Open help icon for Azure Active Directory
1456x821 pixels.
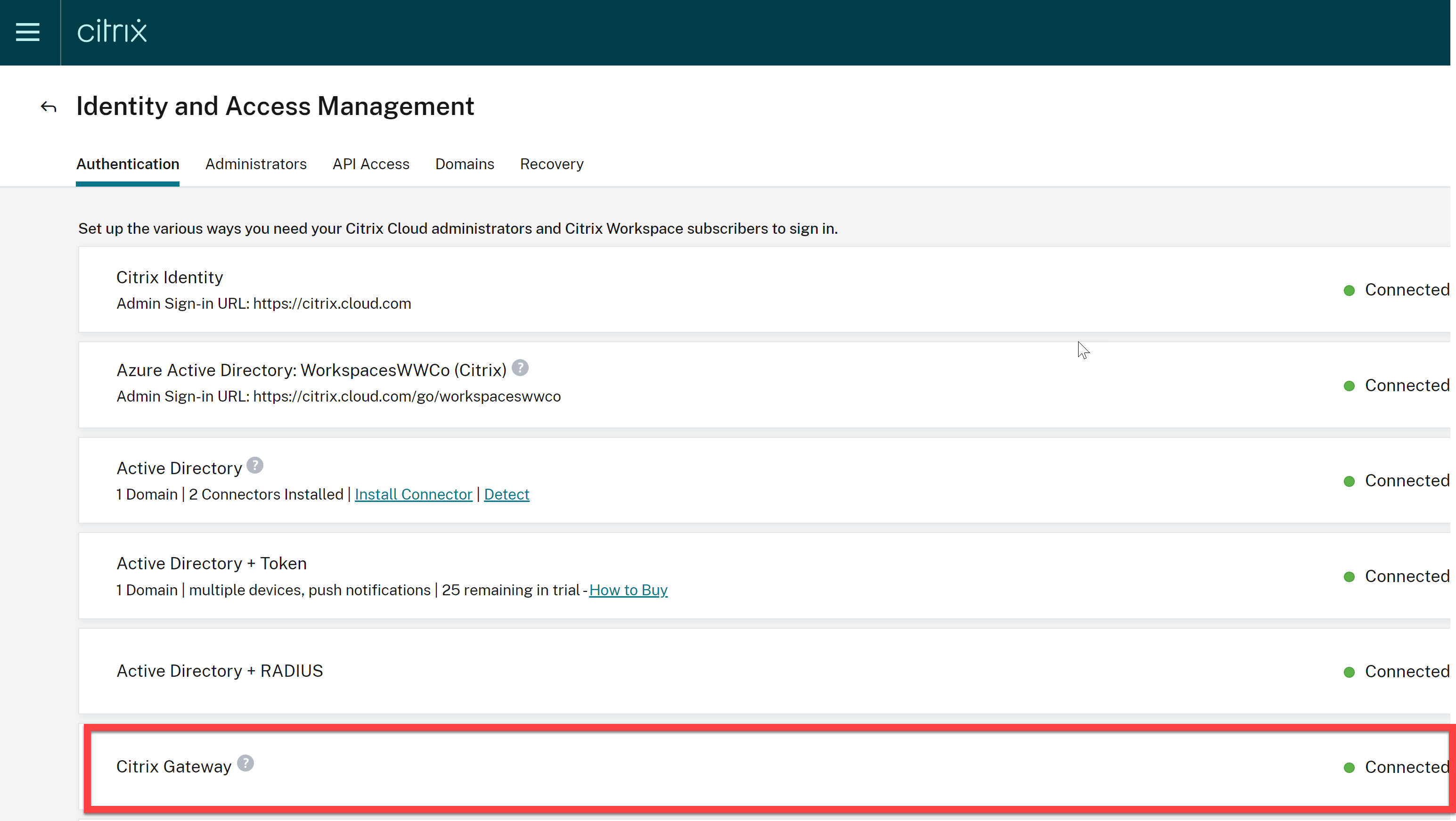coord(520,368)
